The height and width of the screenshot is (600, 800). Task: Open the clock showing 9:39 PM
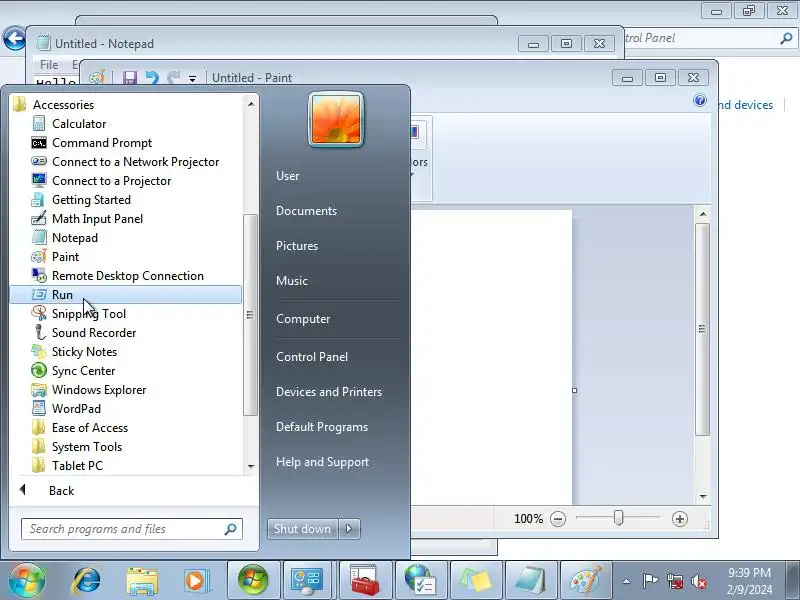pos(749,581)
